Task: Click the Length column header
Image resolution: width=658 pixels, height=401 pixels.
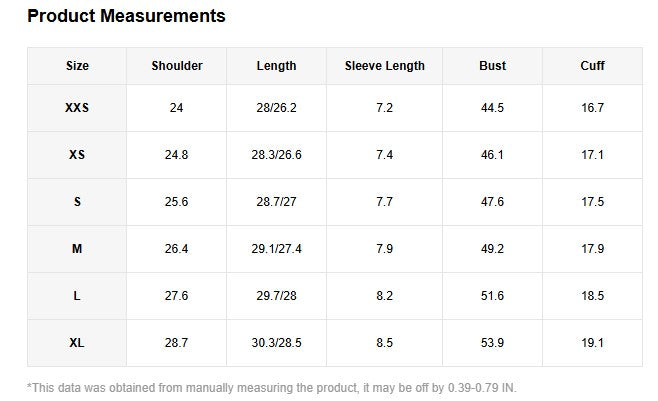Action: point(276,66)
